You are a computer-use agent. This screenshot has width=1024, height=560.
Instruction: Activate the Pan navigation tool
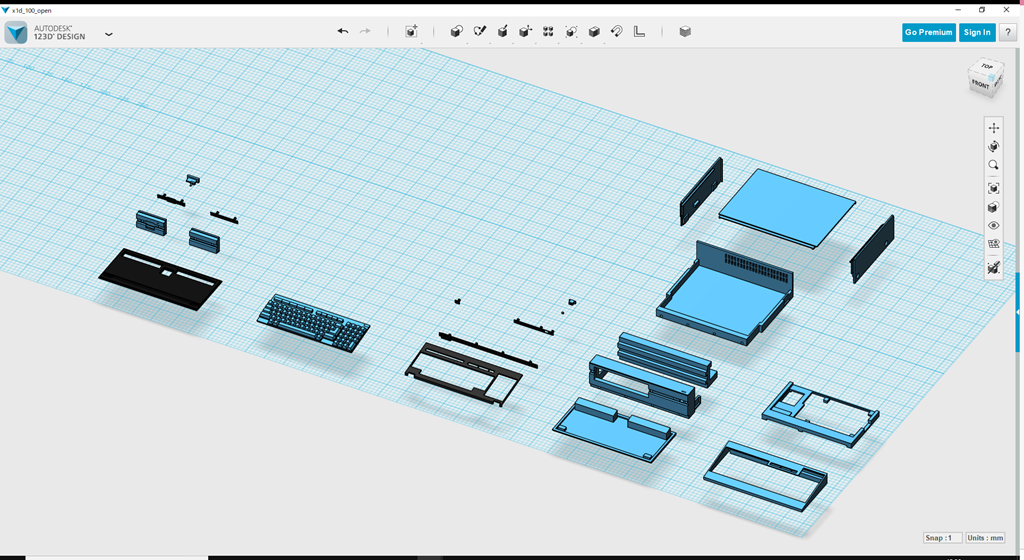993,128
